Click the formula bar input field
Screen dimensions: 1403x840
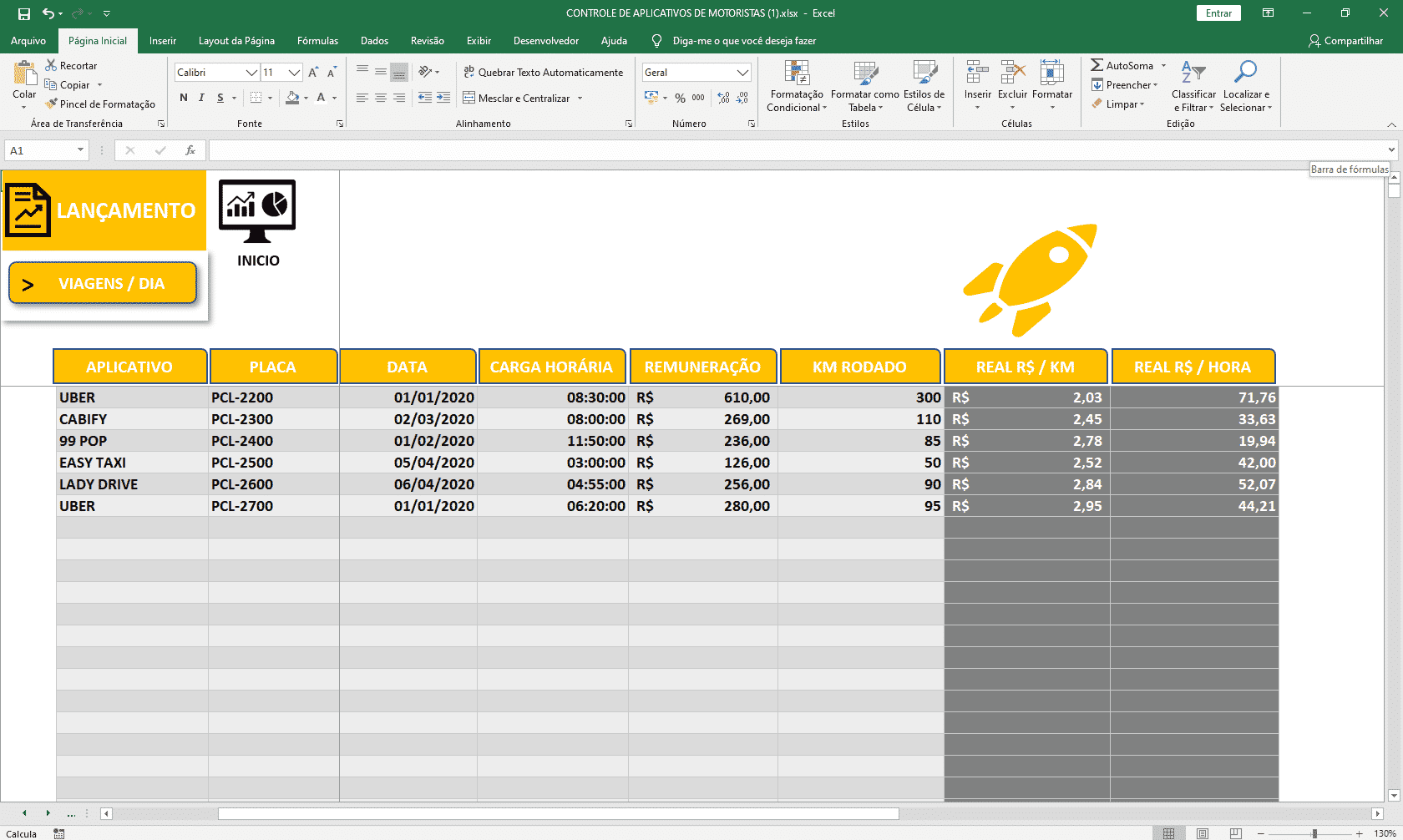point(798,150)
